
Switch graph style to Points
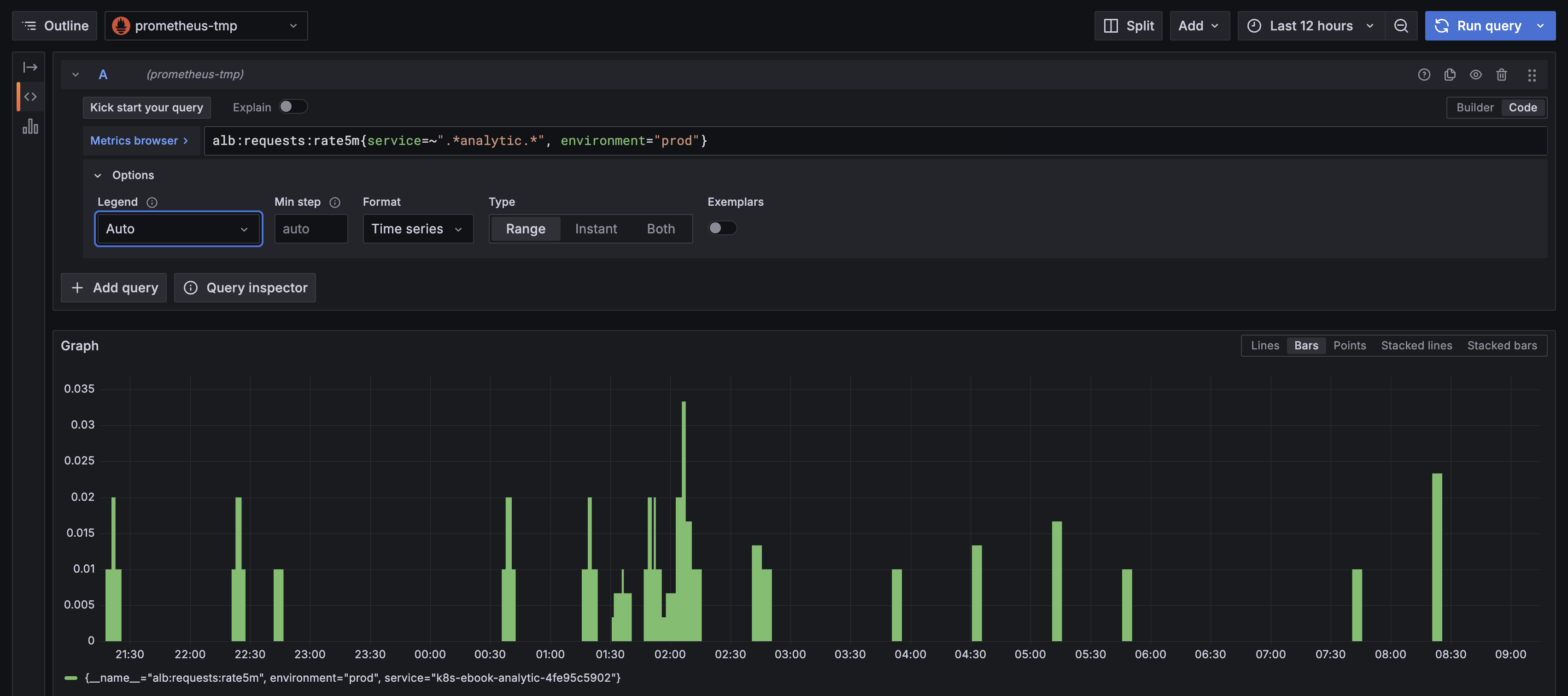point(1349,346)
